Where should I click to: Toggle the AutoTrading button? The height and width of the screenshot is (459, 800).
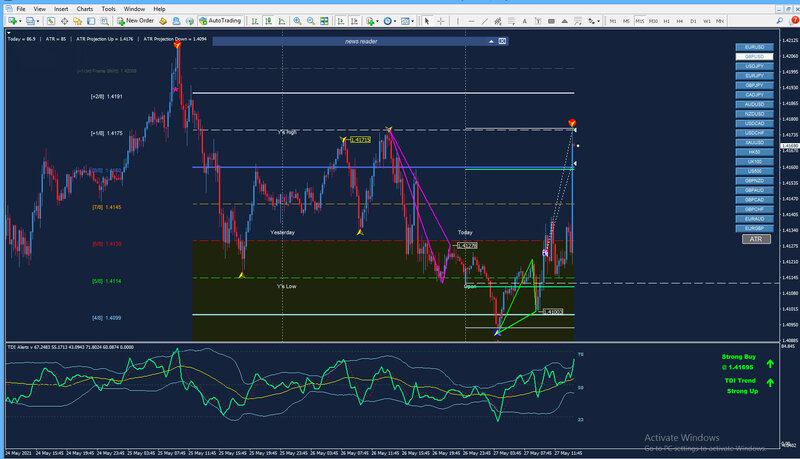(x=220, y=21)
